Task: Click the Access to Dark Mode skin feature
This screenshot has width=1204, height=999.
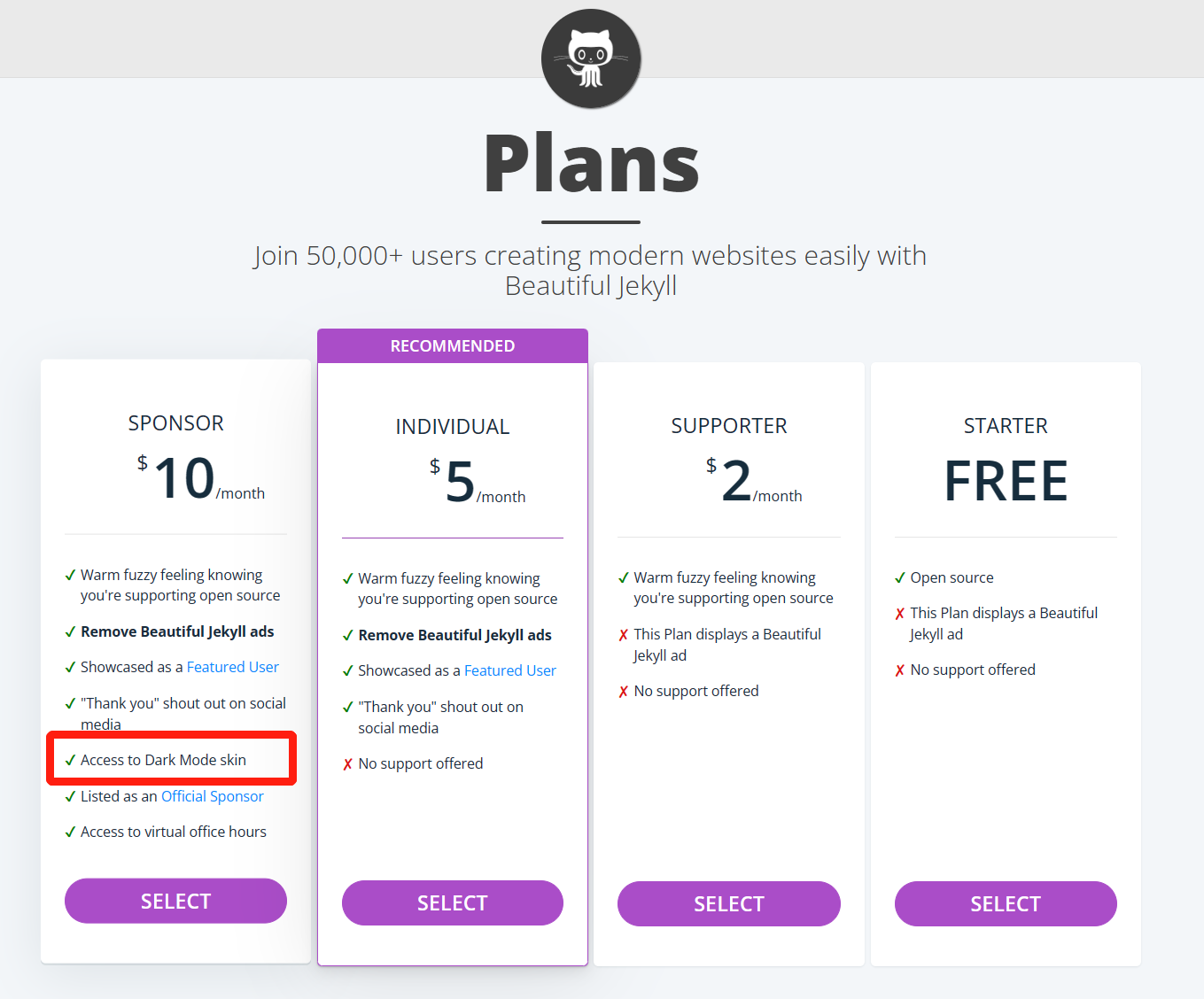Action: tap(164, 760)
